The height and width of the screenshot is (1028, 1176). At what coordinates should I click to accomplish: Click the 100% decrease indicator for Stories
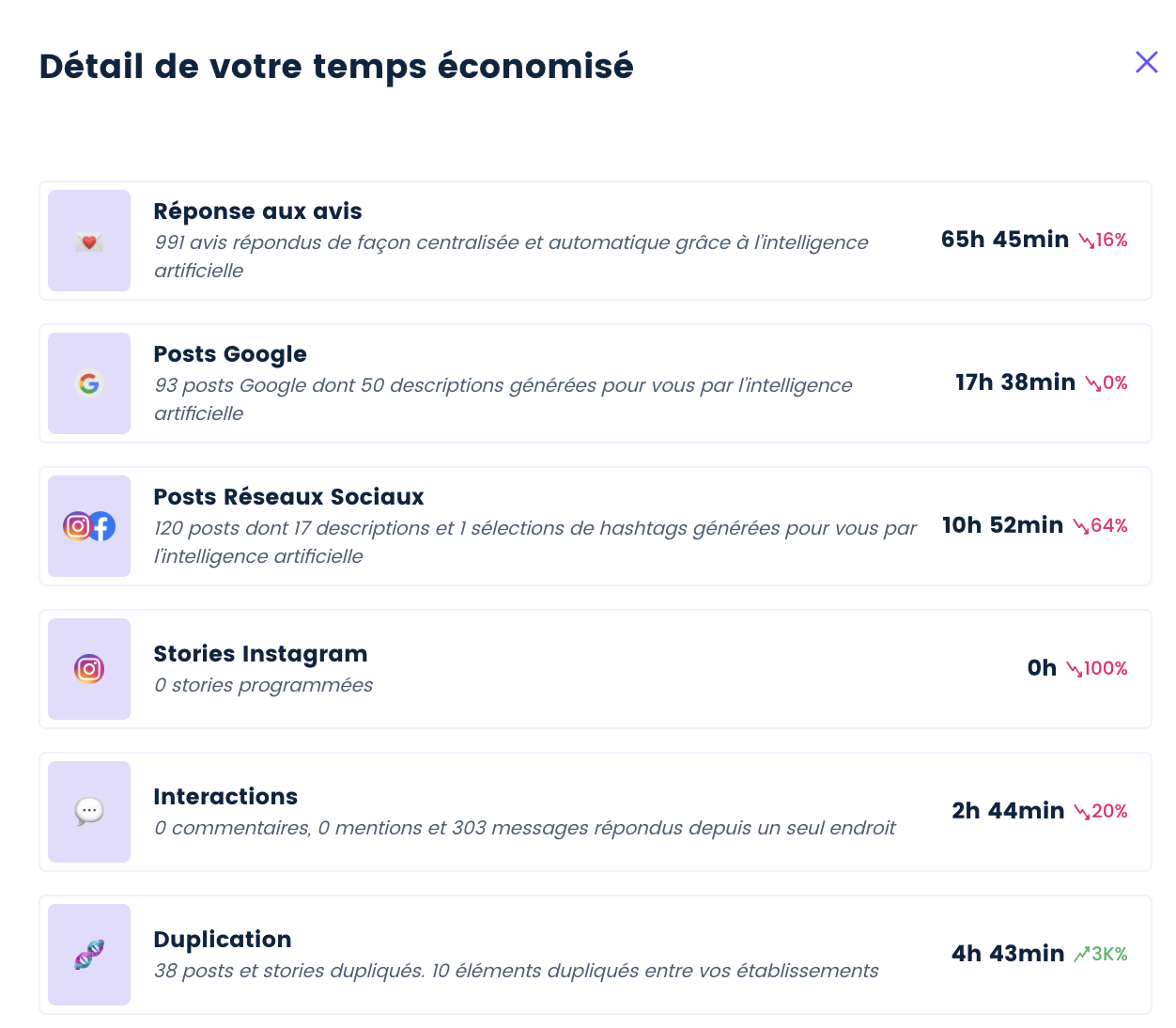(x=1097, y=668)
